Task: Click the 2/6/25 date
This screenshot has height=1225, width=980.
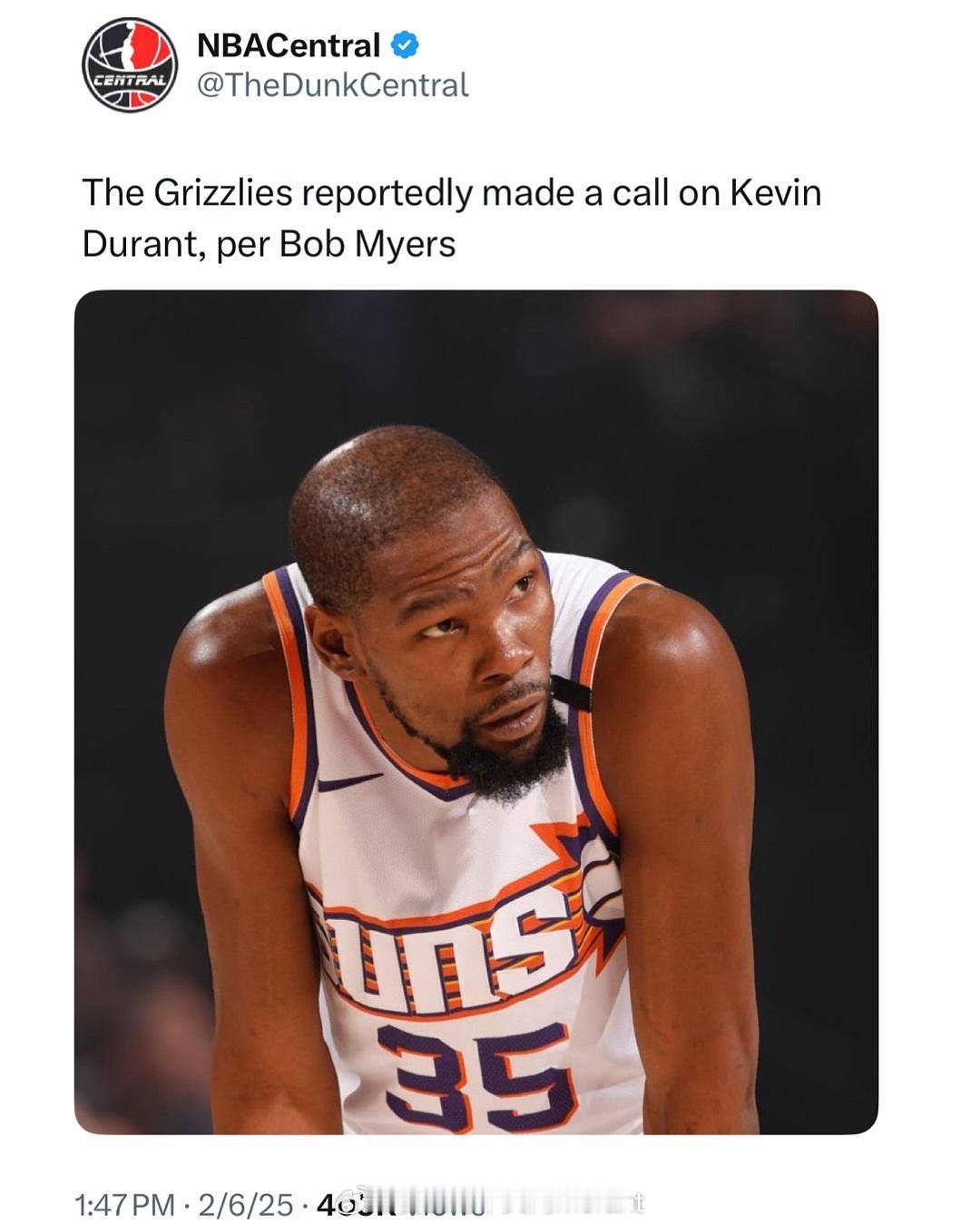Action: pos(245,1204)
